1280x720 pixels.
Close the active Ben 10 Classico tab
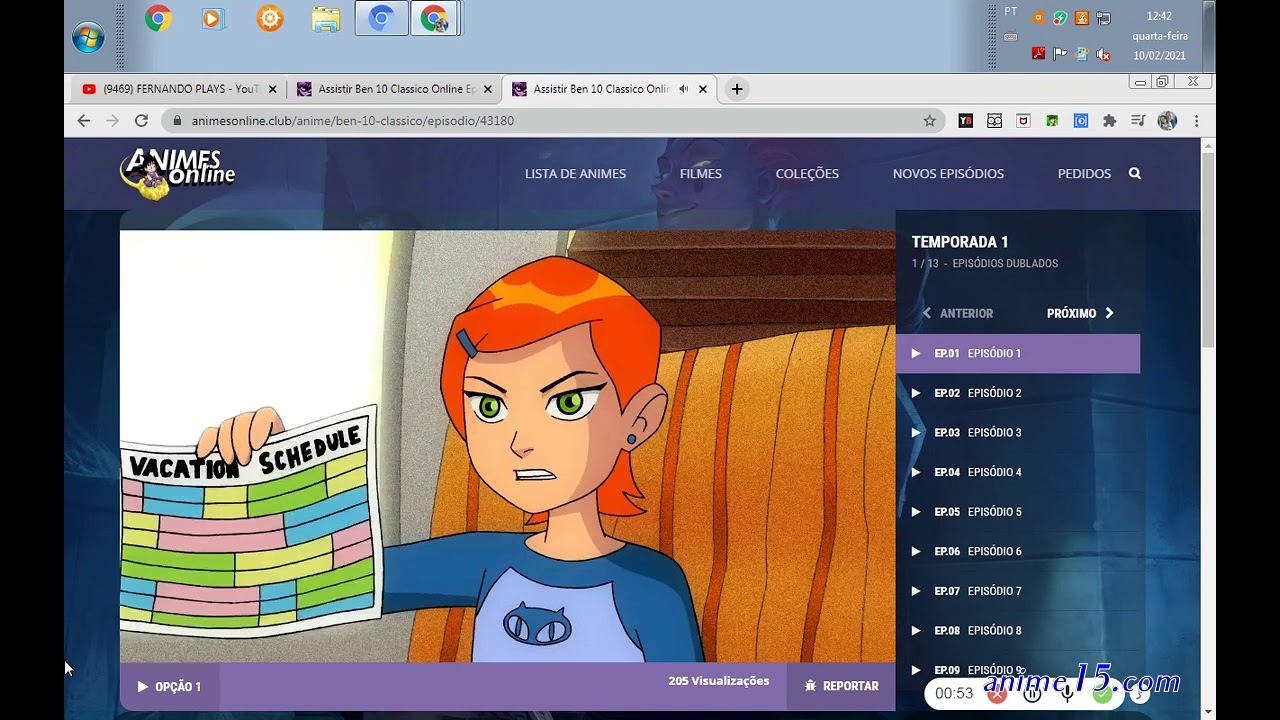pos(703,89)
